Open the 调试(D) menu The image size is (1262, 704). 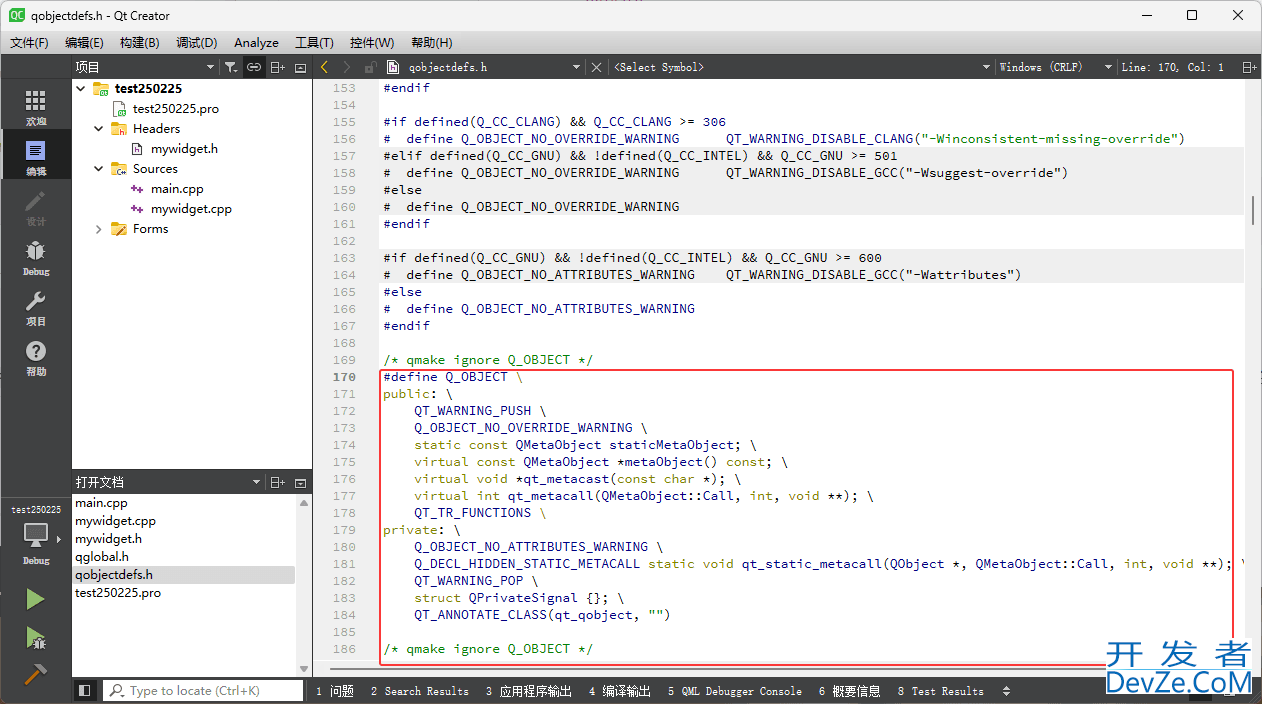[196, 43]
